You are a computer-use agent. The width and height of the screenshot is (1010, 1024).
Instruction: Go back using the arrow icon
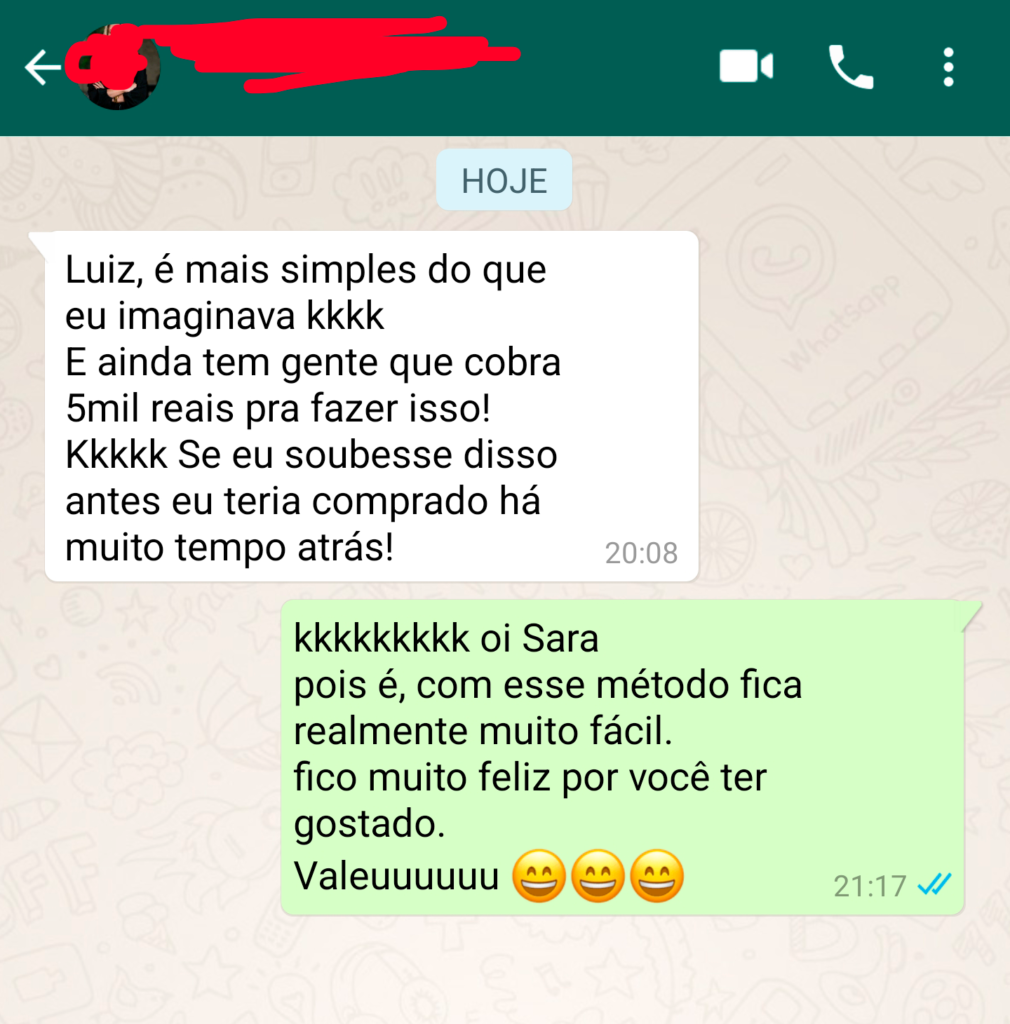pyautogui.click(x=43, y=67)
